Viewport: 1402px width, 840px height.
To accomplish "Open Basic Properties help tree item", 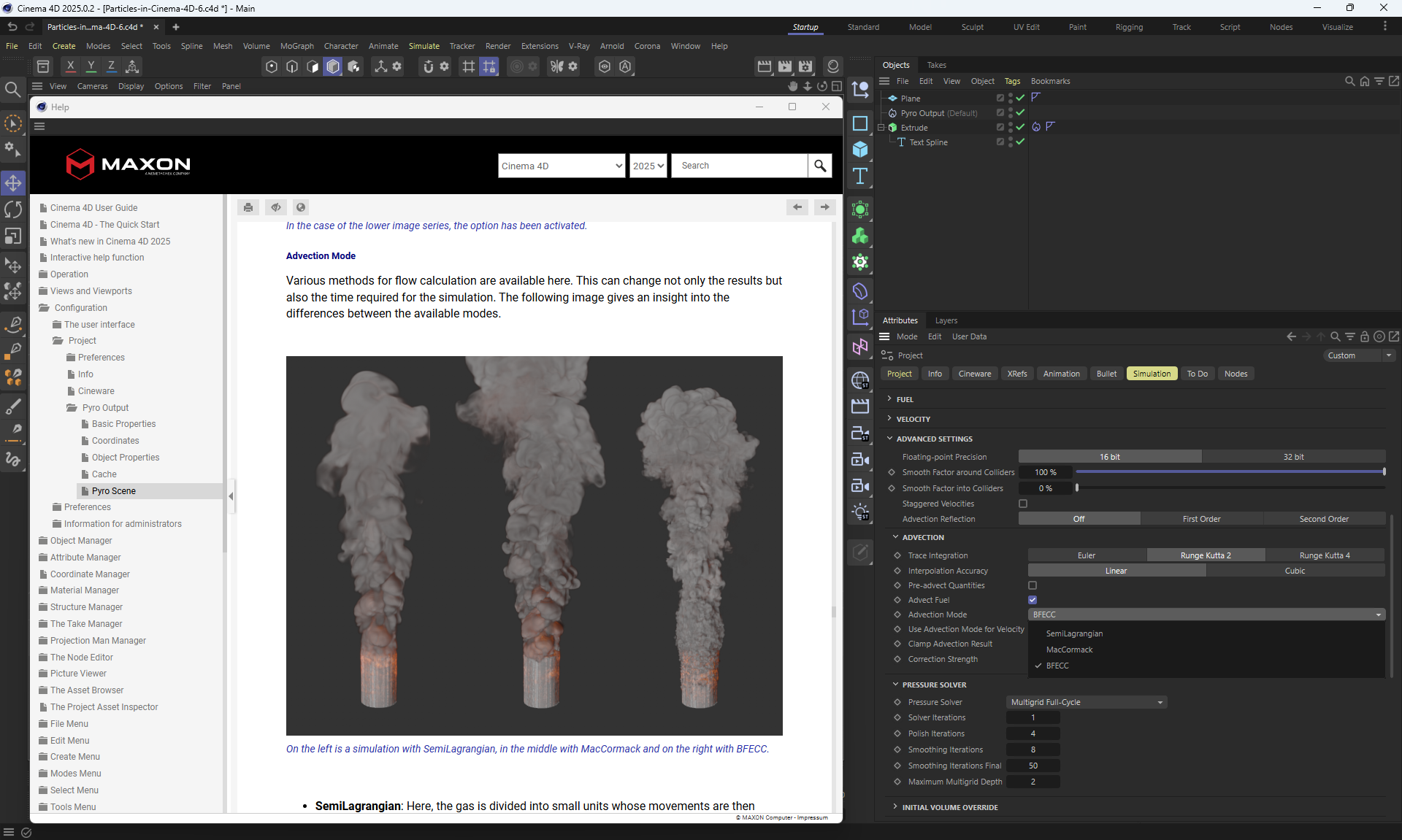I will click(x=123, y=424).
